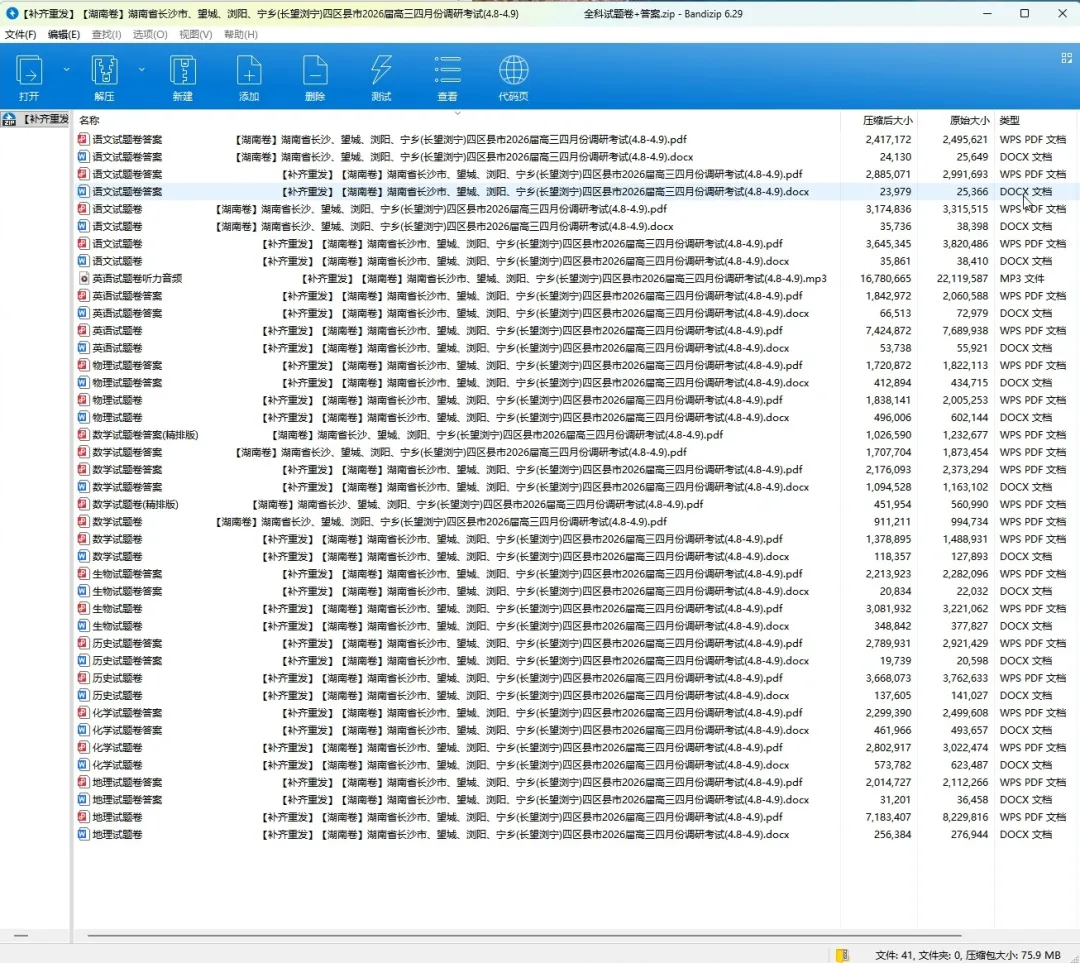Sort by the 名称 column header
1080x963 pixels.
[89, 120]
